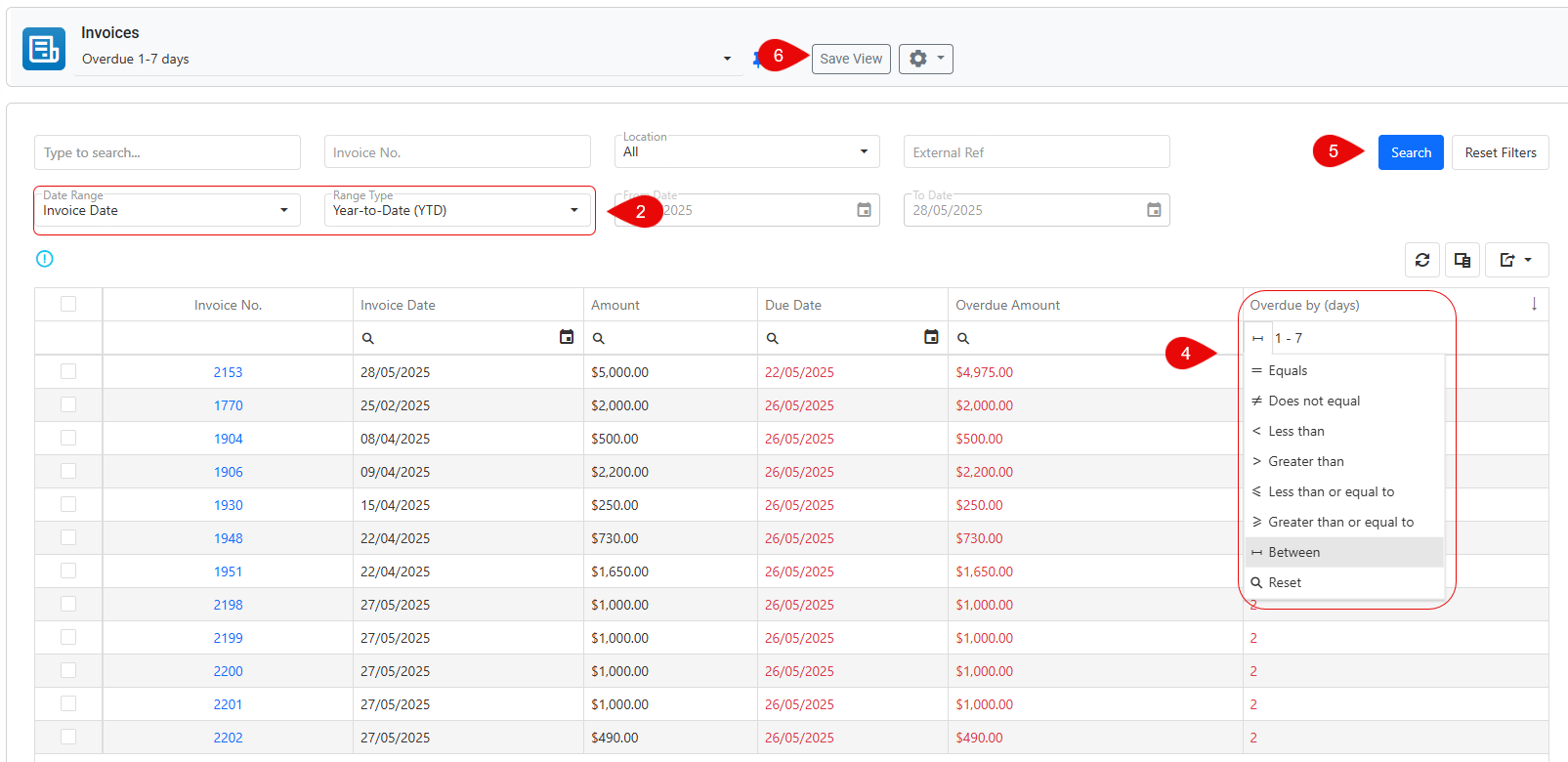
Task: Click the blue Search button
Action: (1411, 152)
